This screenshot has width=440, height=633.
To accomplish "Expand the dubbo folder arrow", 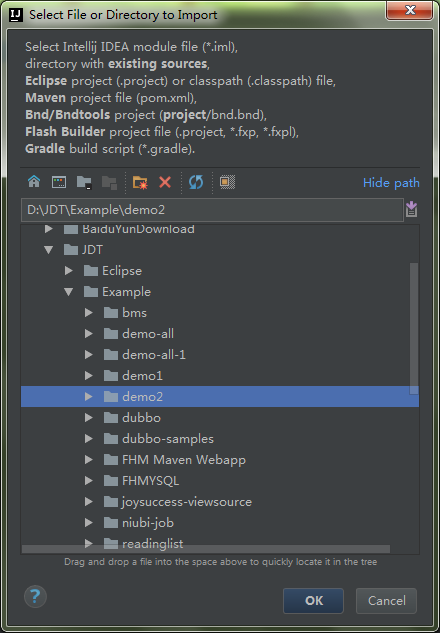I will click(x=89, y=417).
